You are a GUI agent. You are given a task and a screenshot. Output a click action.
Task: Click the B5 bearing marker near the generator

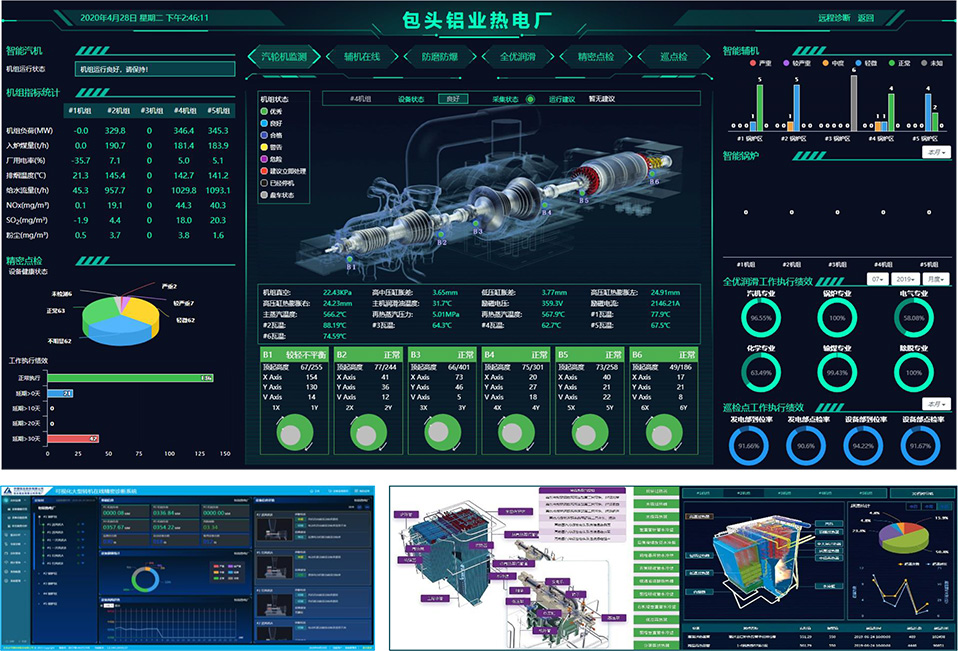(x=582, y=192)
